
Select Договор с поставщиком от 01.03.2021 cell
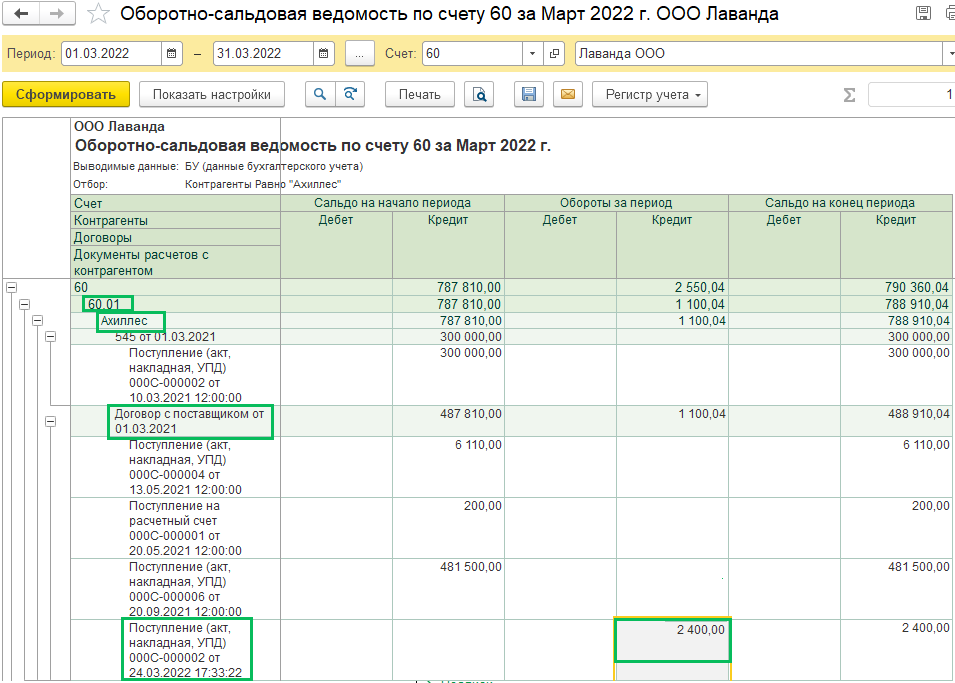tap(175, 421)
